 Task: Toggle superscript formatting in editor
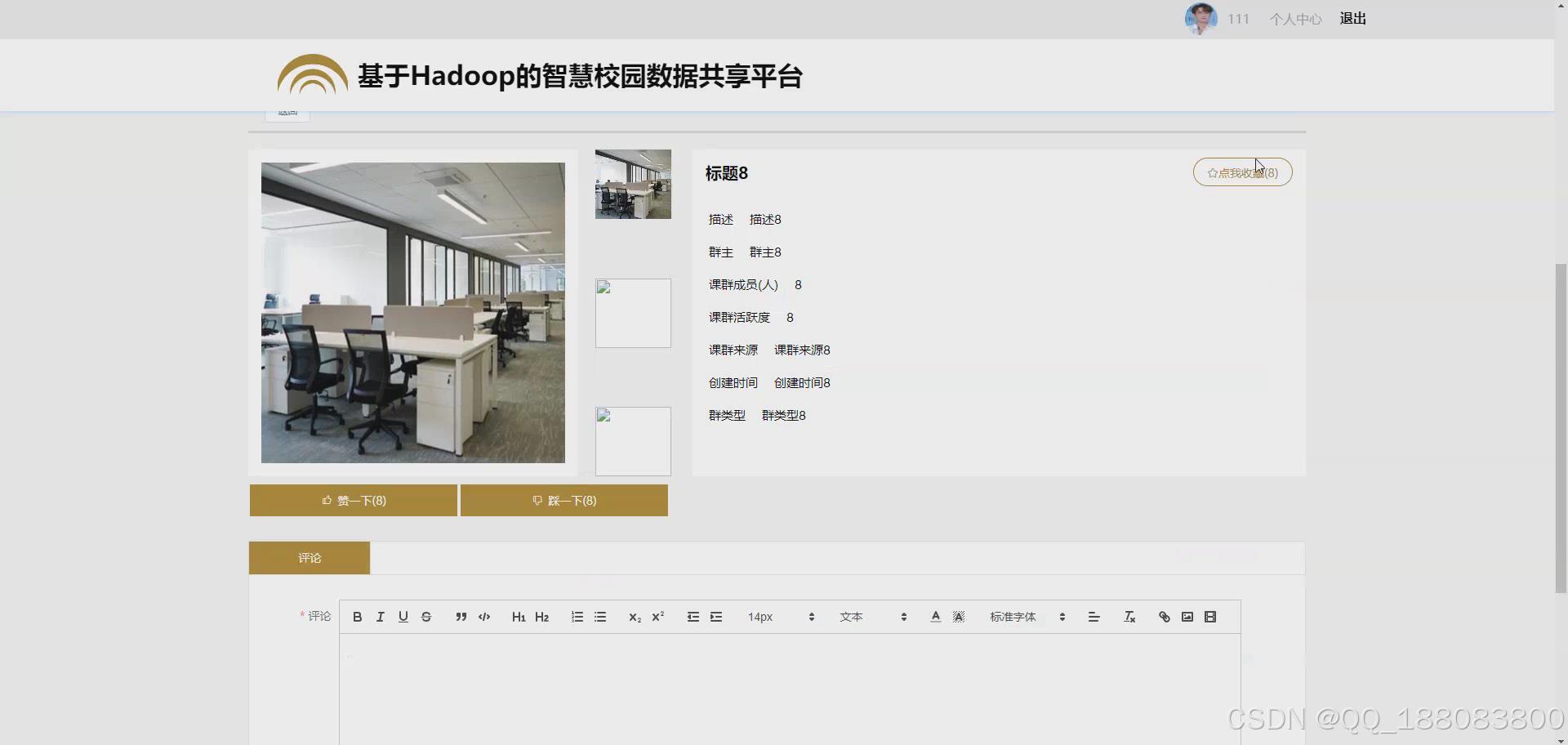[658, 617]
